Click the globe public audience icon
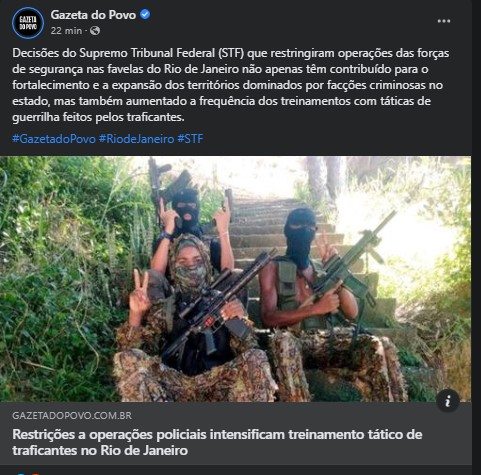481x475 pixels. pyautogui.click(x=95, y=31)
